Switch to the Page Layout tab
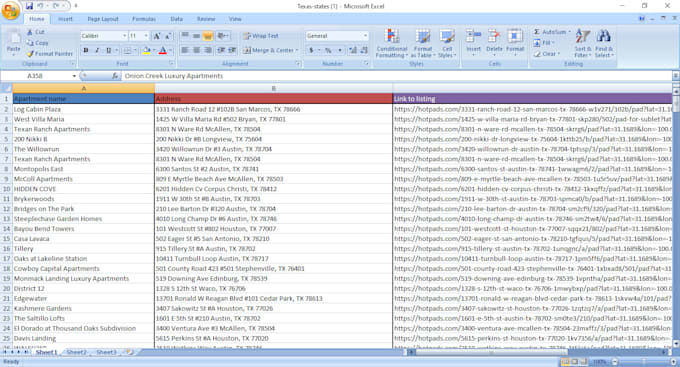The image size is (680, 367). click(103, 19)
